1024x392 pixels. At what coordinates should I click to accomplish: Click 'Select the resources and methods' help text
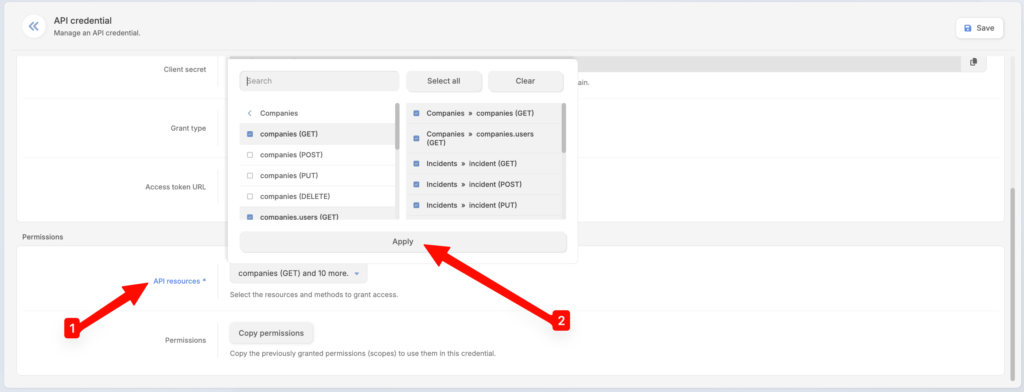click(314, 295)
